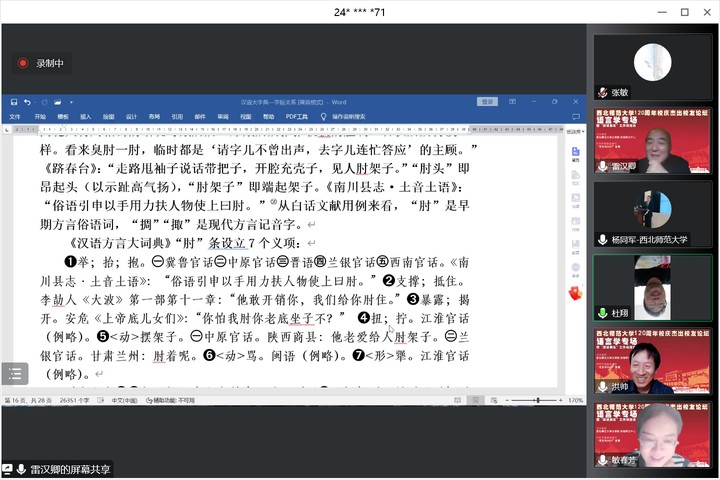Click the microphone icon beside 雷汉卿的屏幕共享

pyautogui.click(x=21, y=469)
